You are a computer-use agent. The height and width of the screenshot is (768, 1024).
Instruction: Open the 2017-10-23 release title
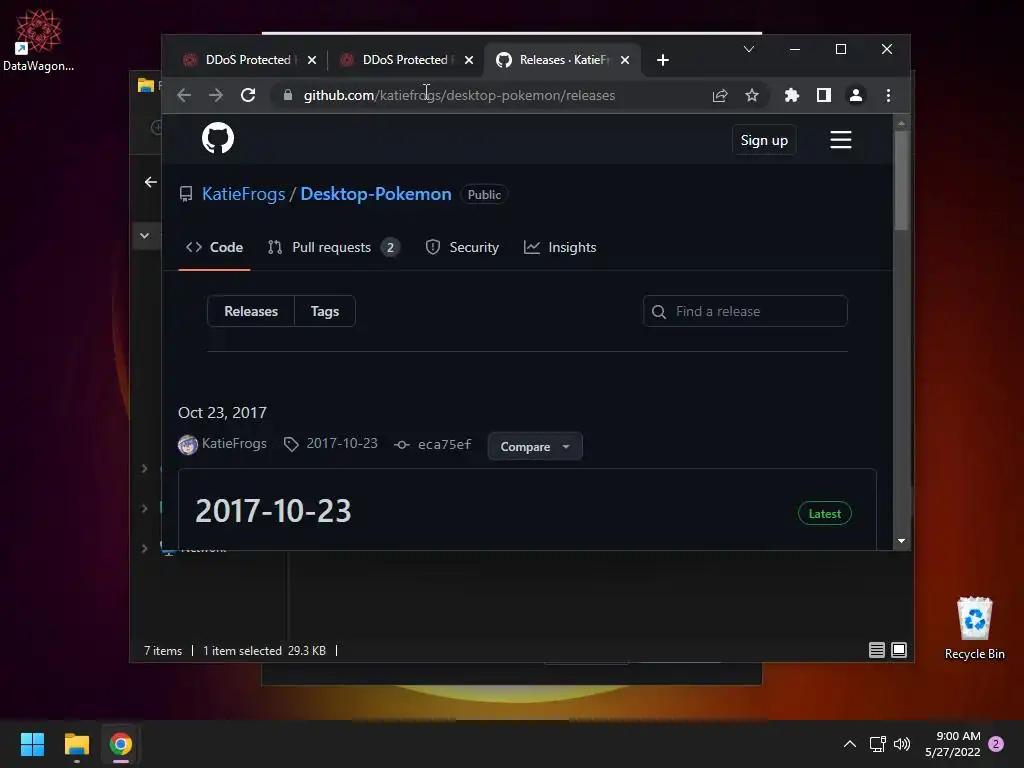pyautogui.click(x=273, y=511)
